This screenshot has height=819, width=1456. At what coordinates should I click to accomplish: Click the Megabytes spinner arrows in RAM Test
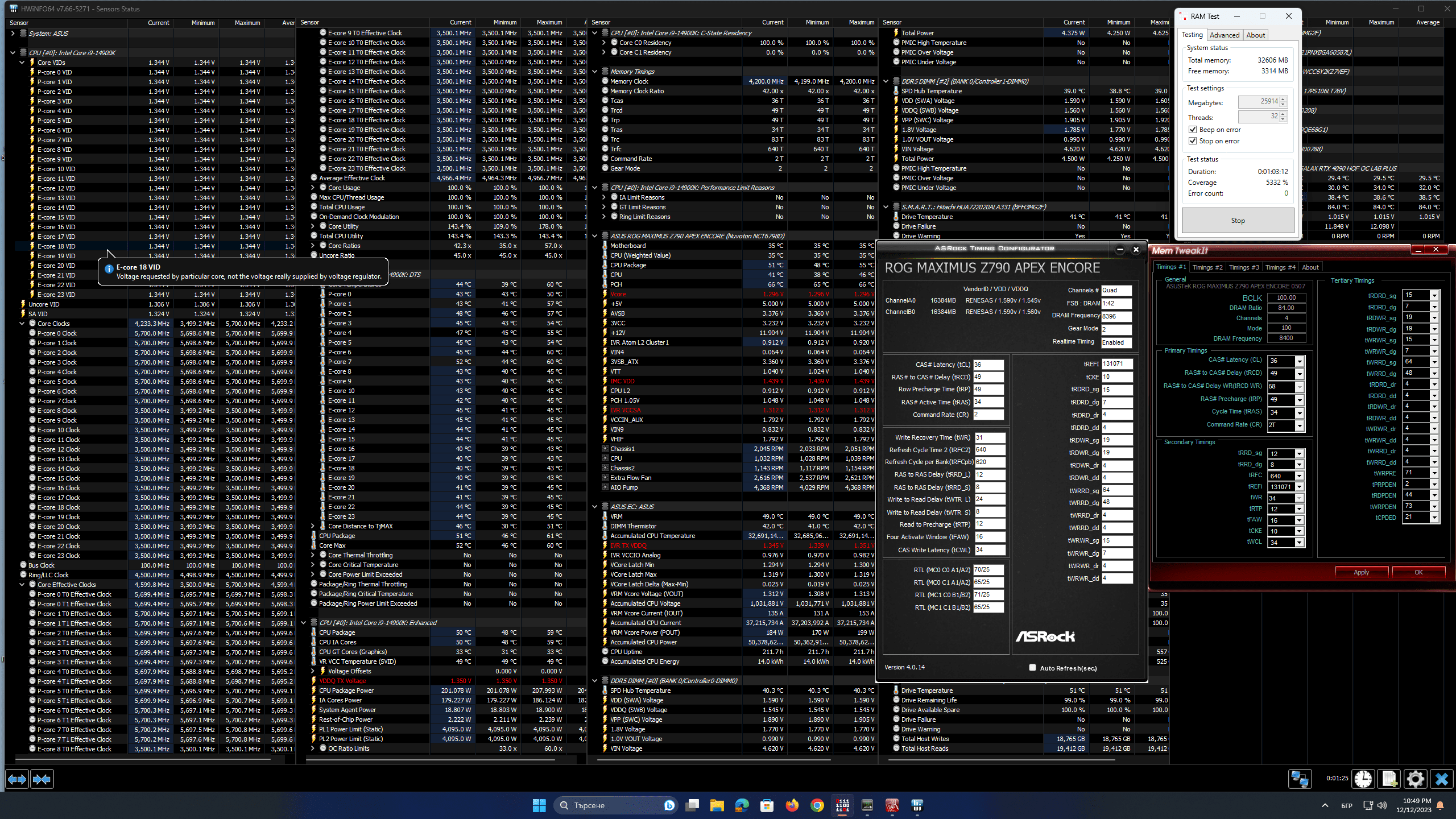(1283, 102)
